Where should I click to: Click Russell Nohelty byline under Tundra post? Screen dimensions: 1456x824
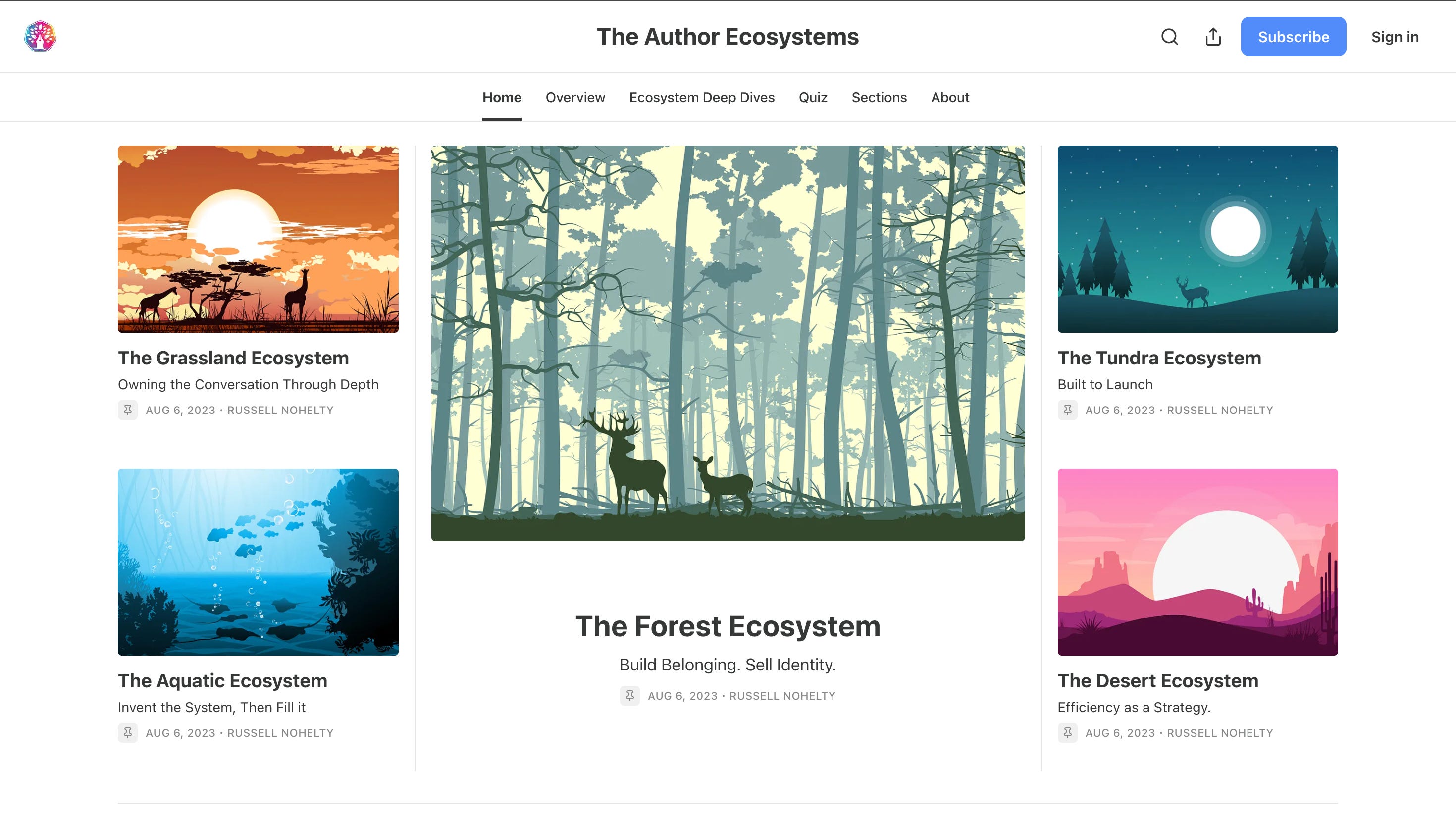coord(1219,410)
